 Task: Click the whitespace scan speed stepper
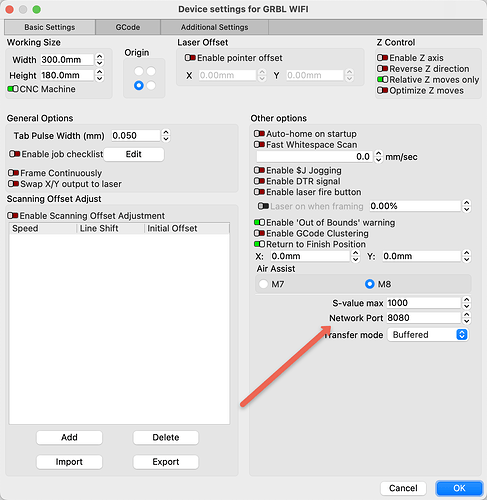tap(378, 156)
